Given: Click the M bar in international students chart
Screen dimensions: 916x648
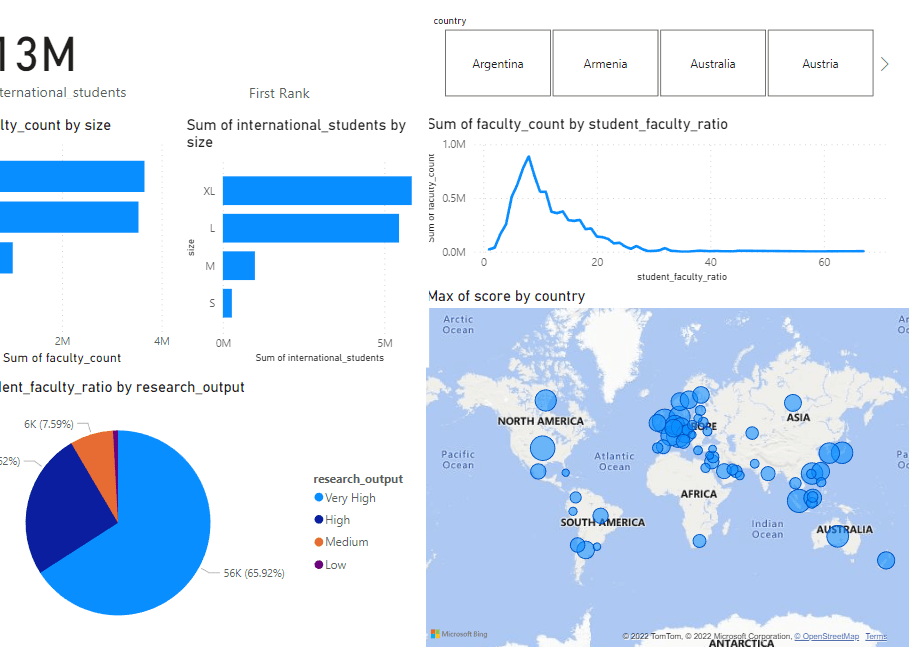Looking at the screenshot, I should pos(239,266).
